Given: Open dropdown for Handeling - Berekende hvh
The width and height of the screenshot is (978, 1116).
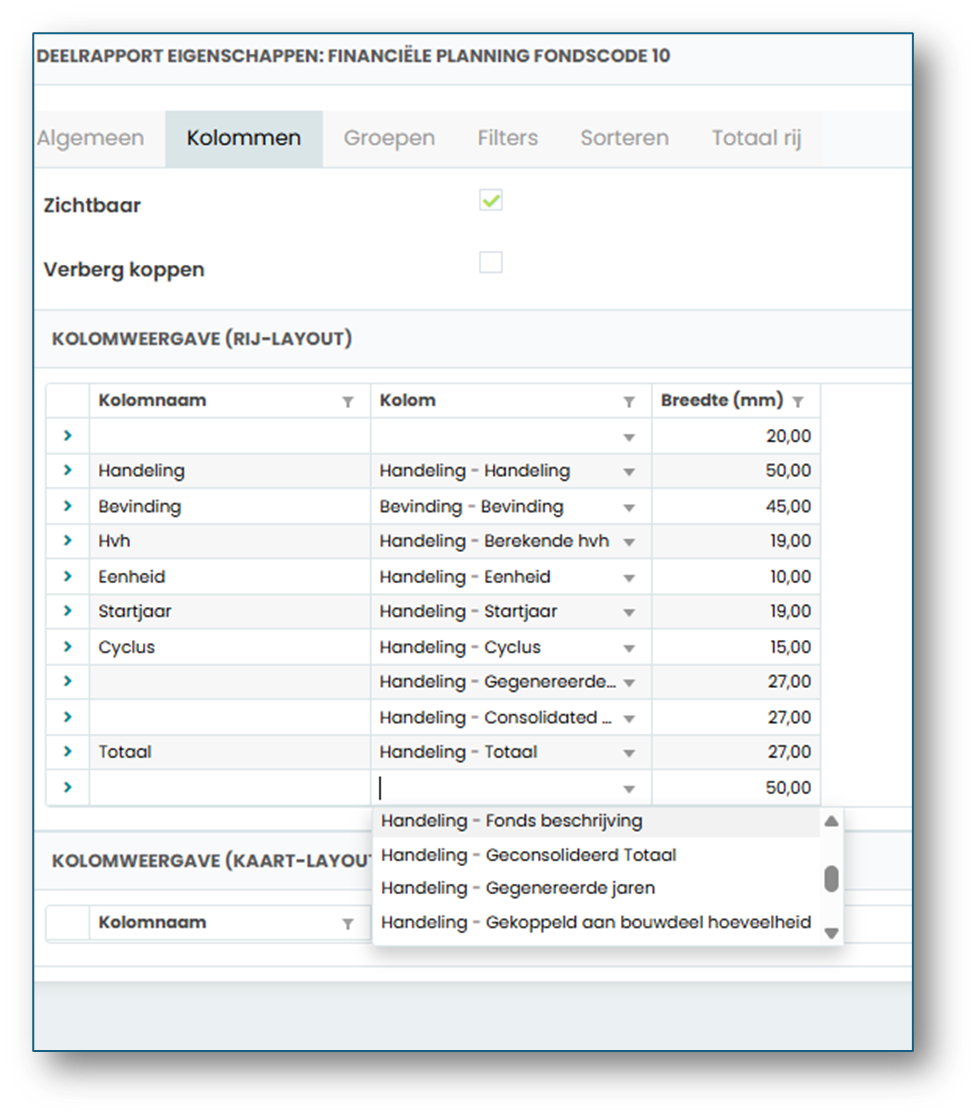Looking at the screenshot, I should tap(629, 542).
